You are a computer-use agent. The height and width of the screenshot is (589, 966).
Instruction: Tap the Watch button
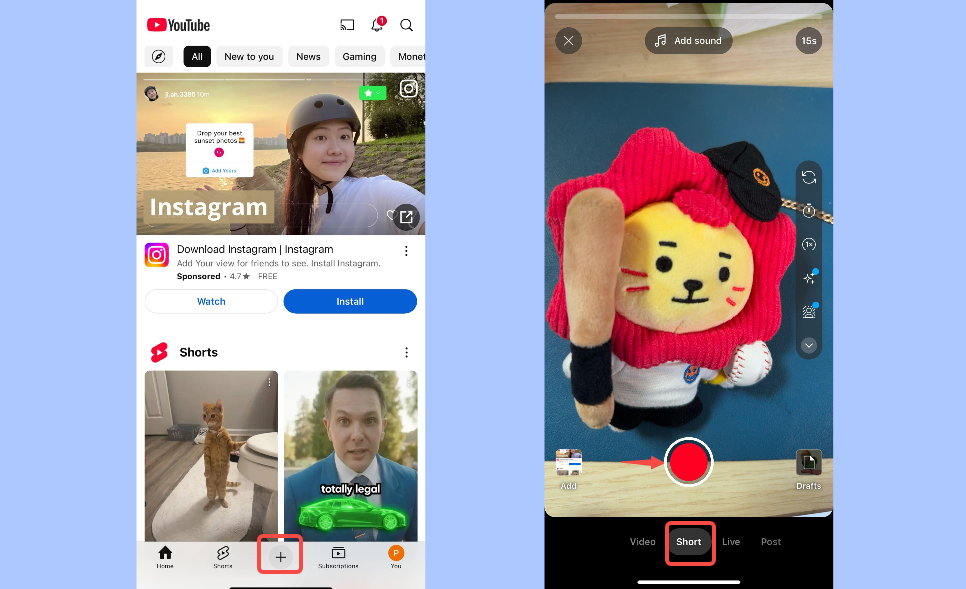(x=211, y=301)
